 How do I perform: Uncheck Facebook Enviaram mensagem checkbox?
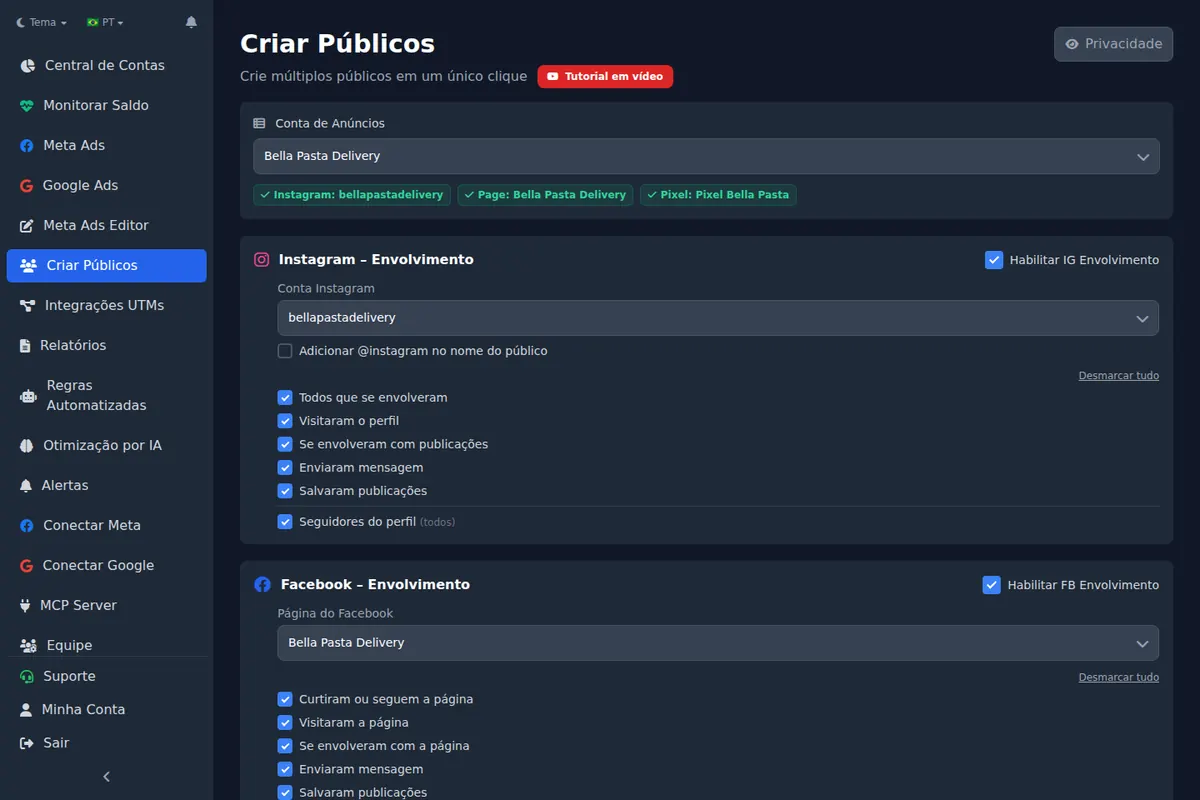coord(285,769)
